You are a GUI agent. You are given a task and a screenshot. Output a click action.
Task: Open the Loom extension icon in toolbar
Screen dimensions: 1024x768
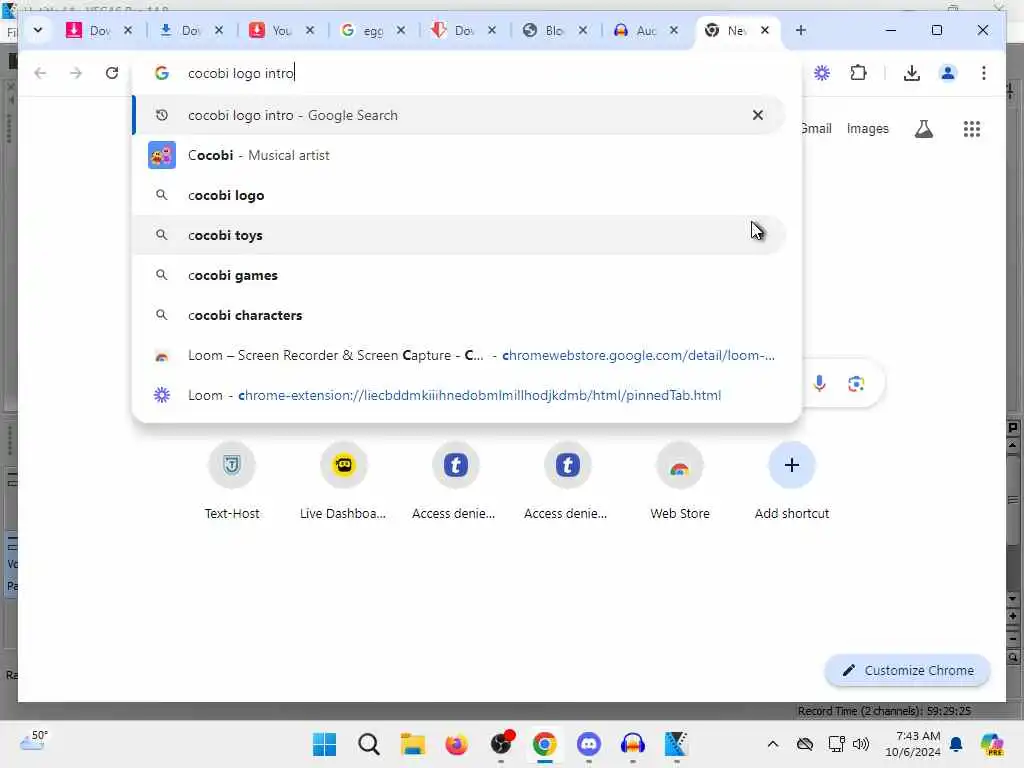point(822,73)
